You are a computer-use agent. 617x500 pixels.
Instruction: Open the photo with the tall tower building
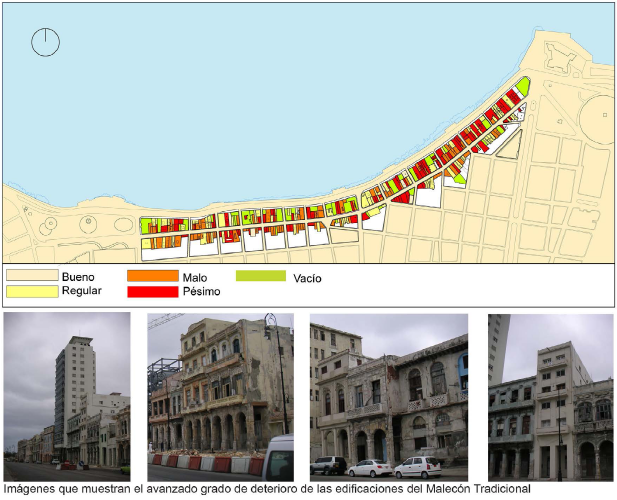pyautogui.click(x=67, y=396)
